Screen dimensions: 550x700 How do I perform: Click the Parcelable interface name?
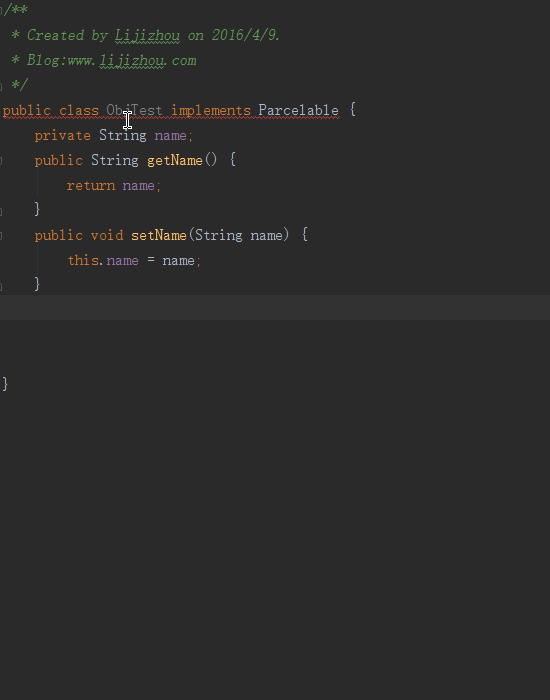click(298, 110)
